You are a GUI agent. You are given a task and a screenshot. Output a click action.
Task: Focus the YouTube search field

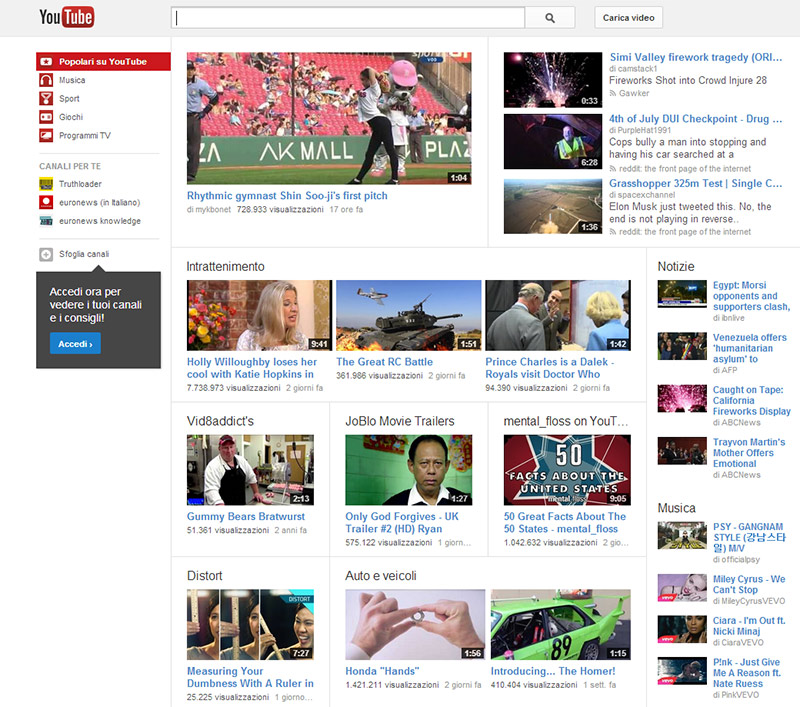point(348,18)
